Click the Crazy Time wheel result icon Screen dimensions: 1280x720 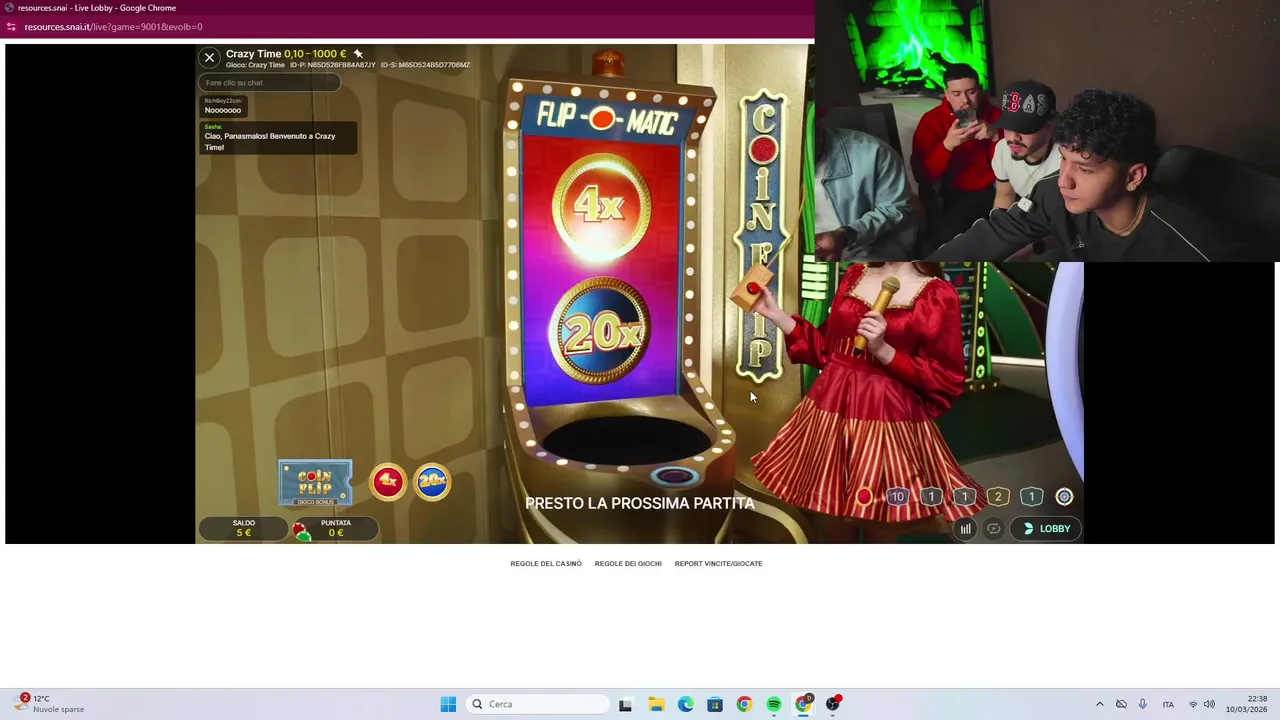click(1064, 497)
